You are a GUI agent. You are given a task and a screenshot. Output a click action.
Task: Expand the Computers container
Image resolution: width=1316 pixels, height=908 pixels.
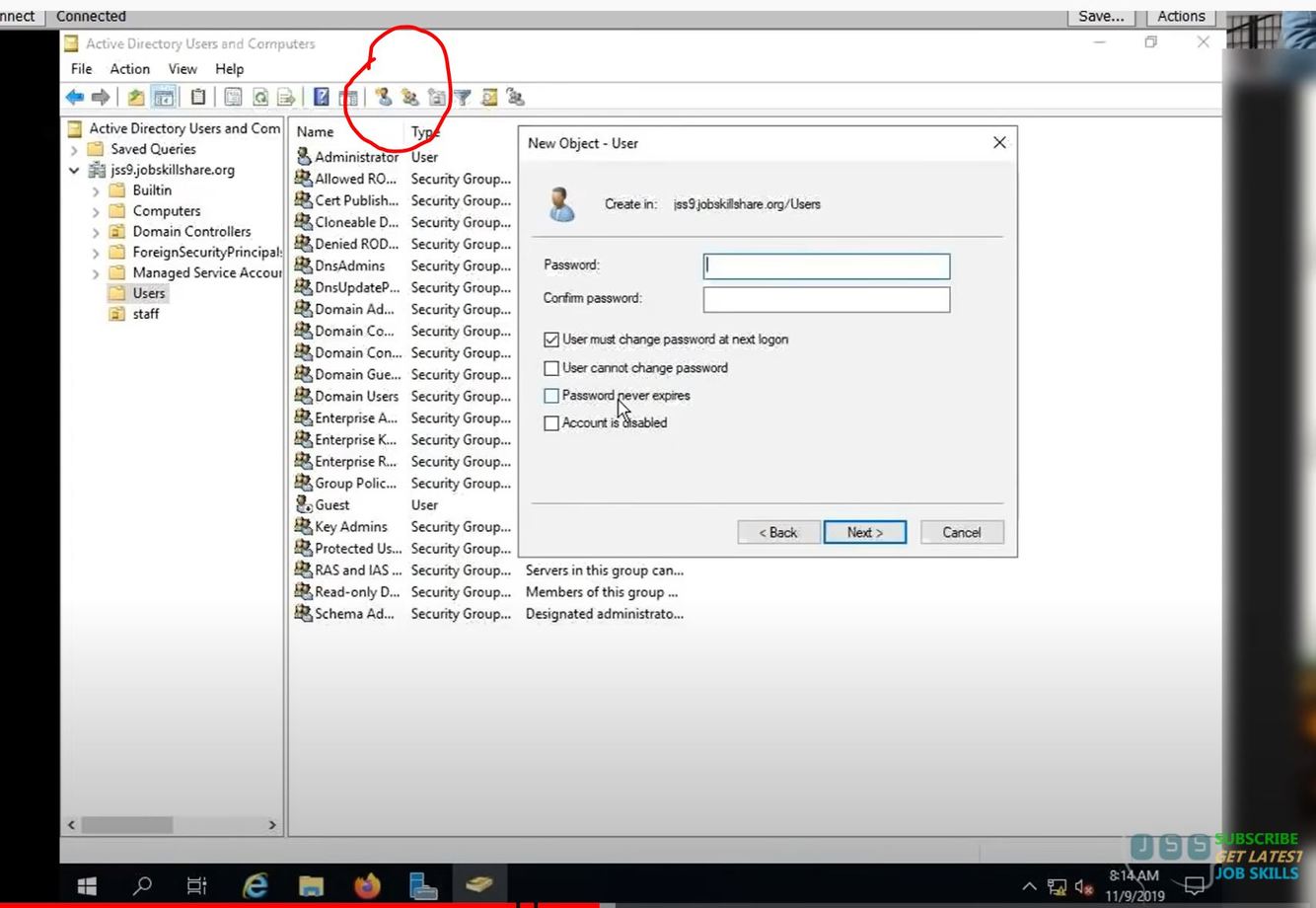96,212
